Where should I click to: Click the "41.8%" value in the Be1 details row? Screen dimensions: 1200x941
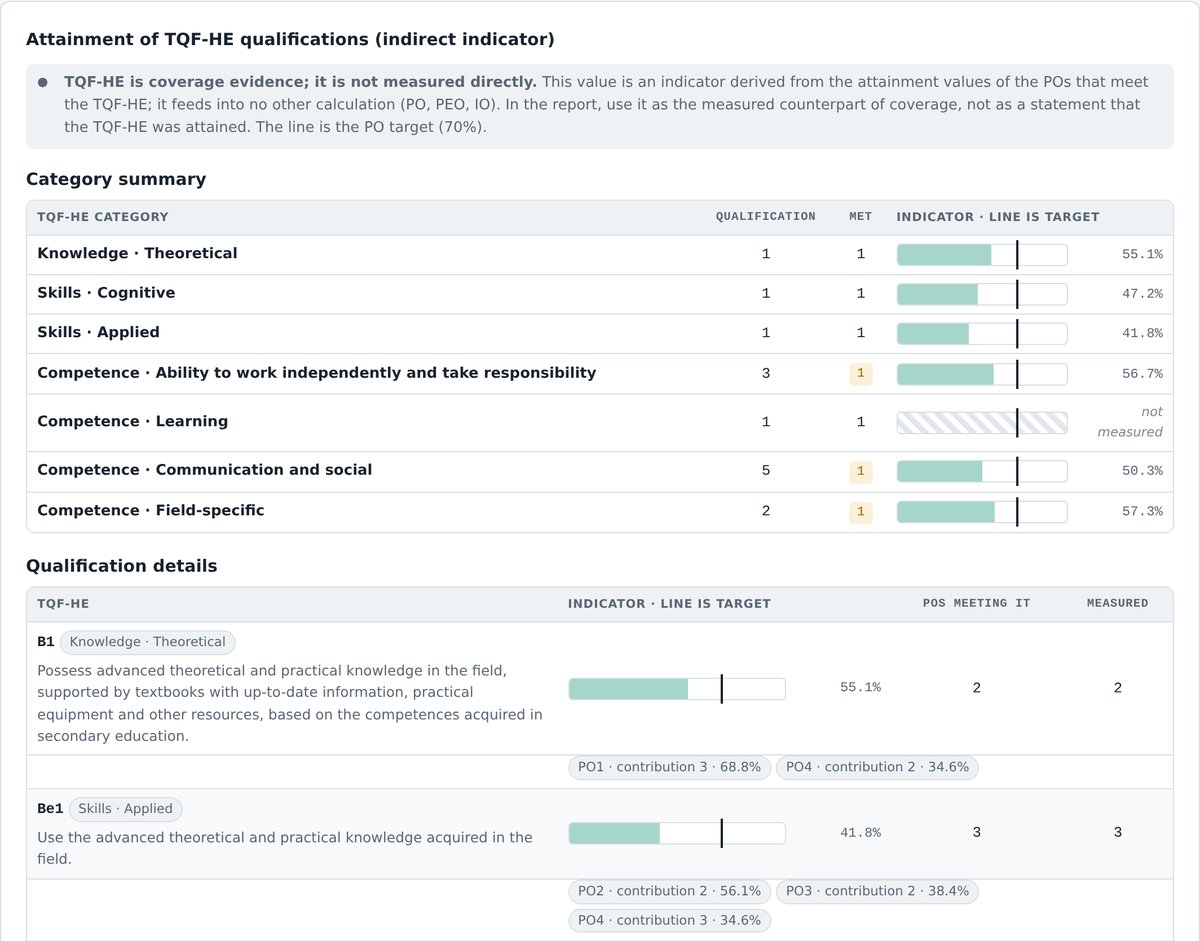(x=860, y=833)
